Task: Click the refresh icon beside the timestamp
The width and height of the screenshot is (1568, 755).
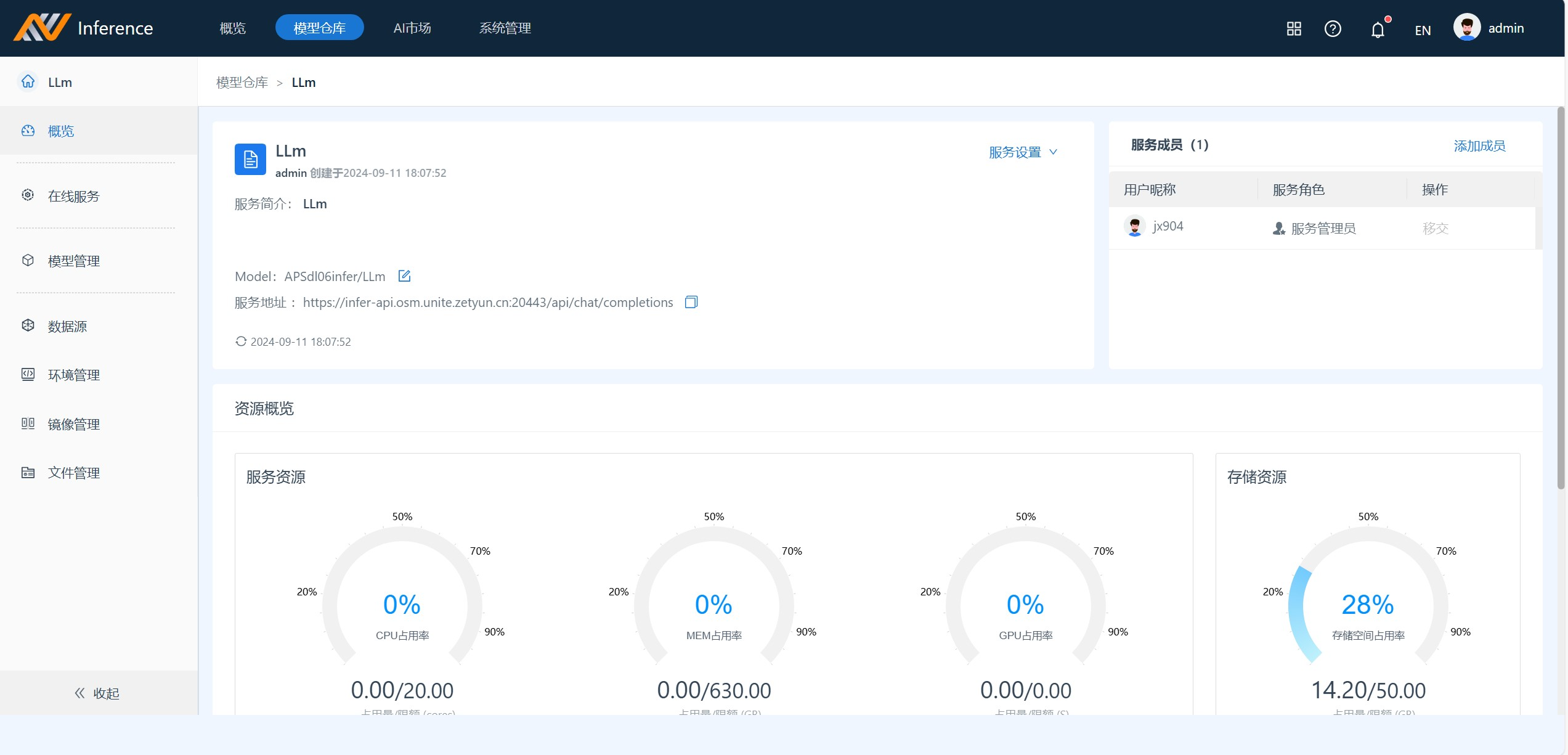Action: 241,341
